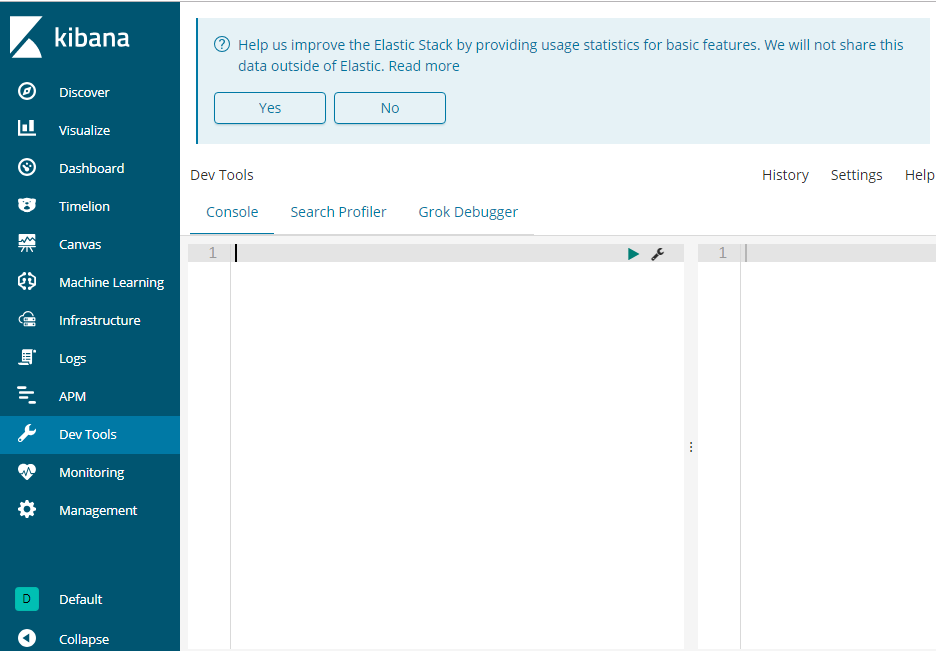
Task: Click the Default space label
Action: [x=81, y=599]
